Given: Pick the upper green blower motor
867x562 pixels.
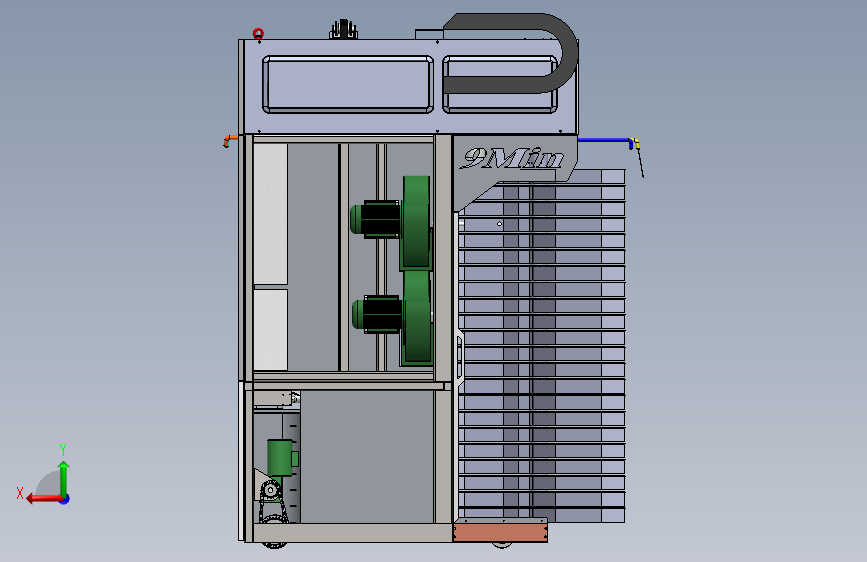Looking at the screenshot, I should (391, 221).
